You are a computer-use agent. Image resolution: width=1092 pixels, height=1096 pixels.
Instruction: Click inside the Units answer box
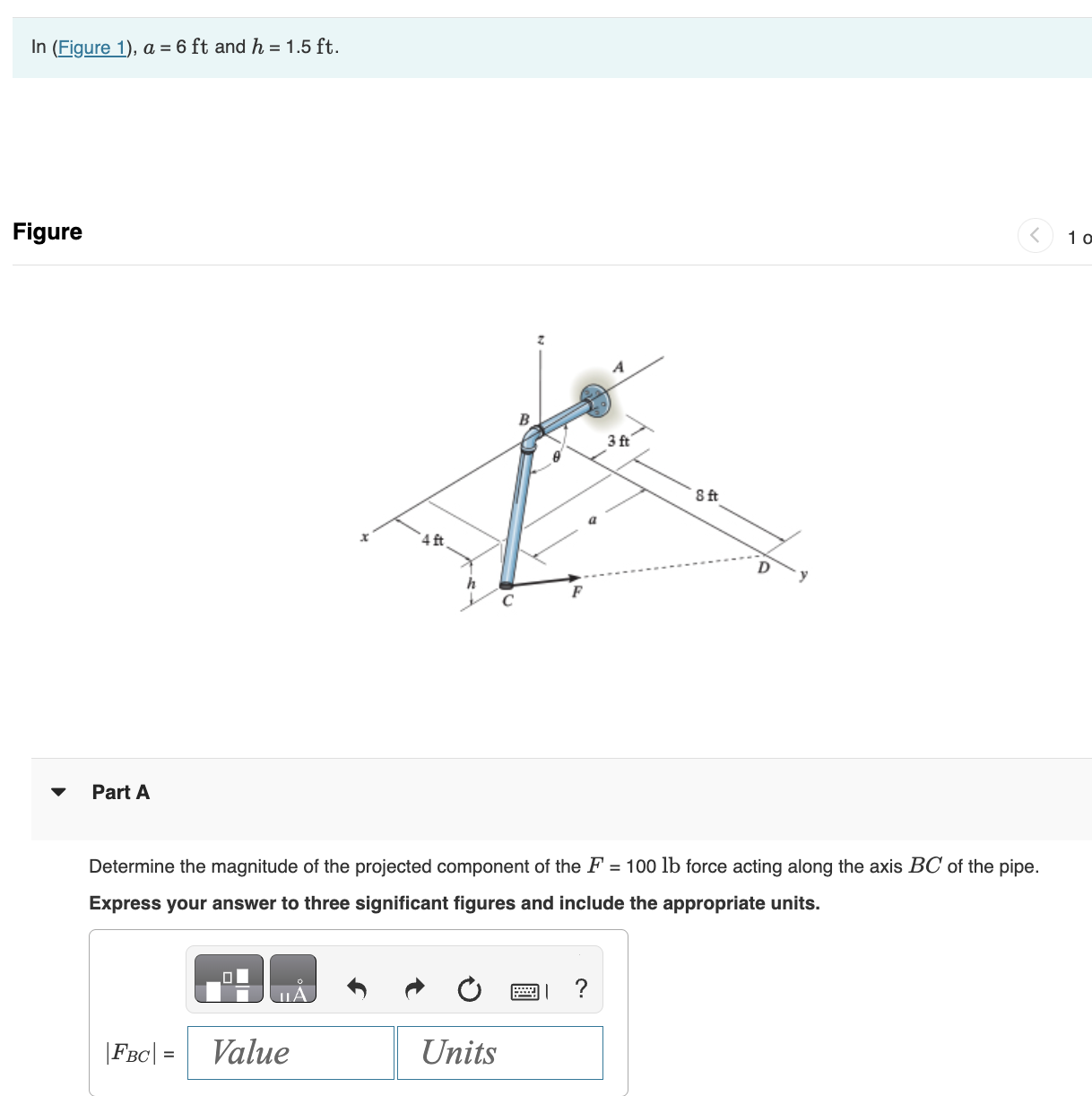pos(499,1052)
